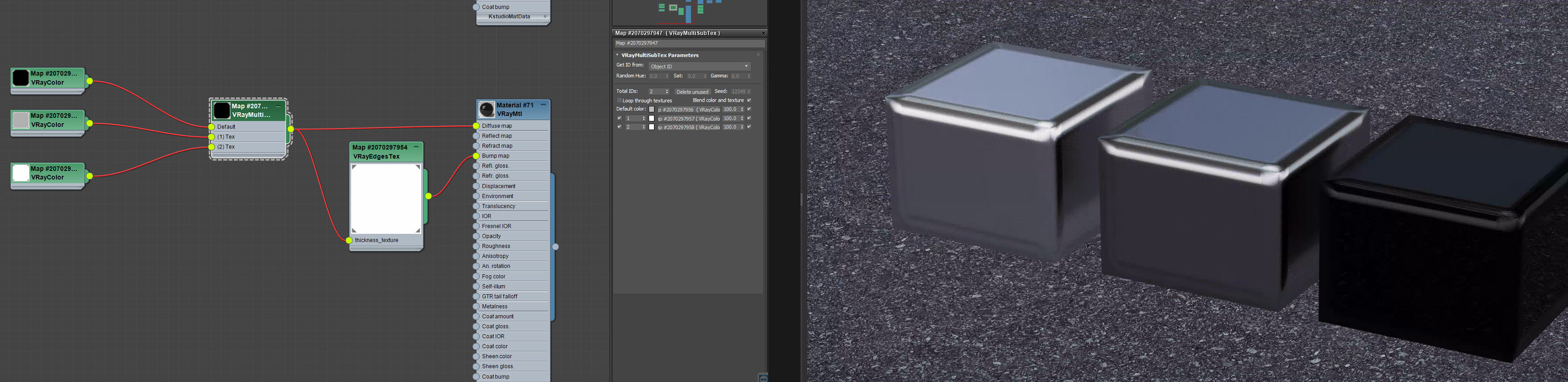Click the Roughness input socket
The width and height of the screenshot is (1568, 382).
(x=476, y=246)
